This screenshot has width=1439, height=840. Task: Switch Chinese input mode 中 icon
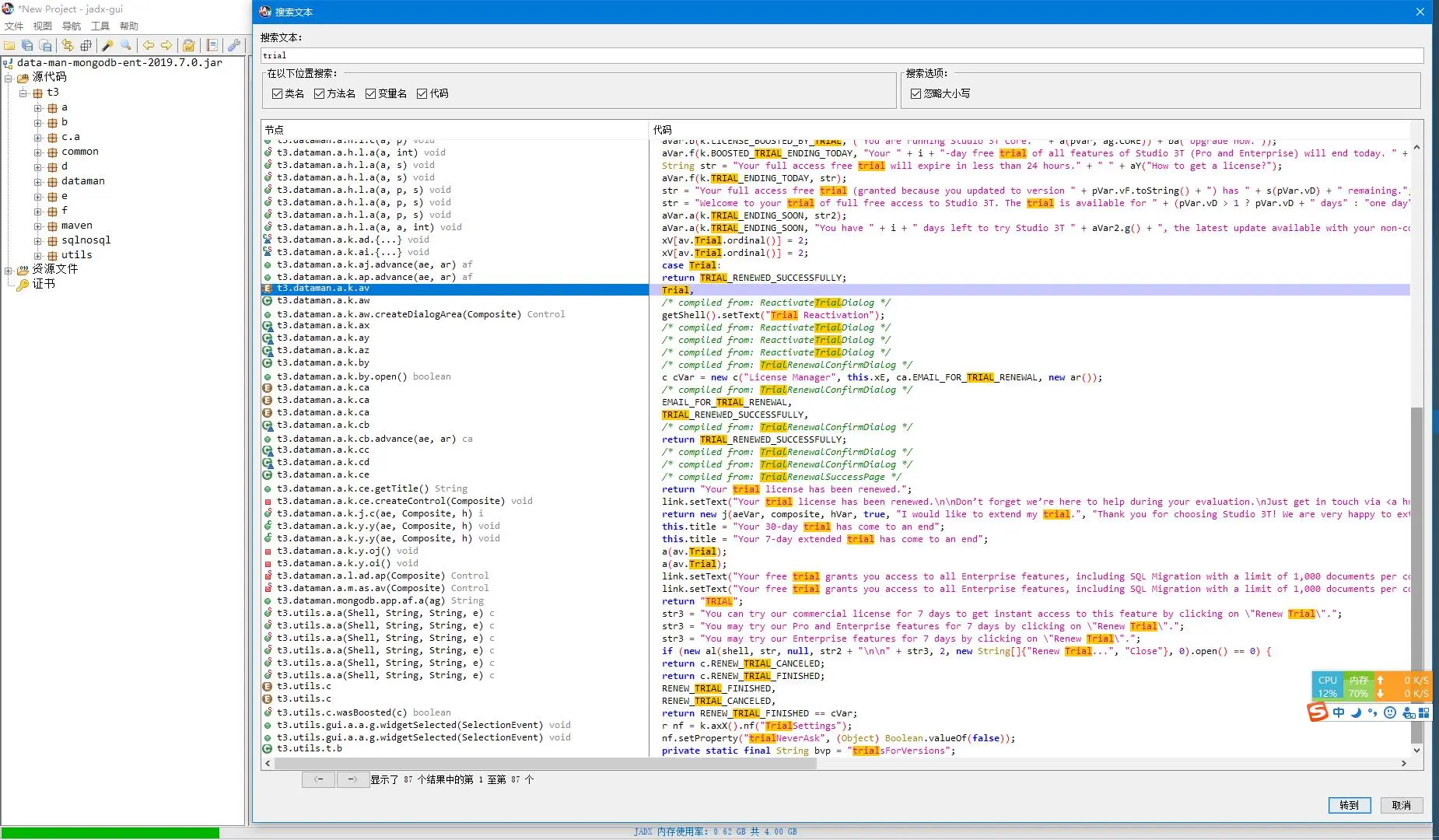pos(1339,712)
